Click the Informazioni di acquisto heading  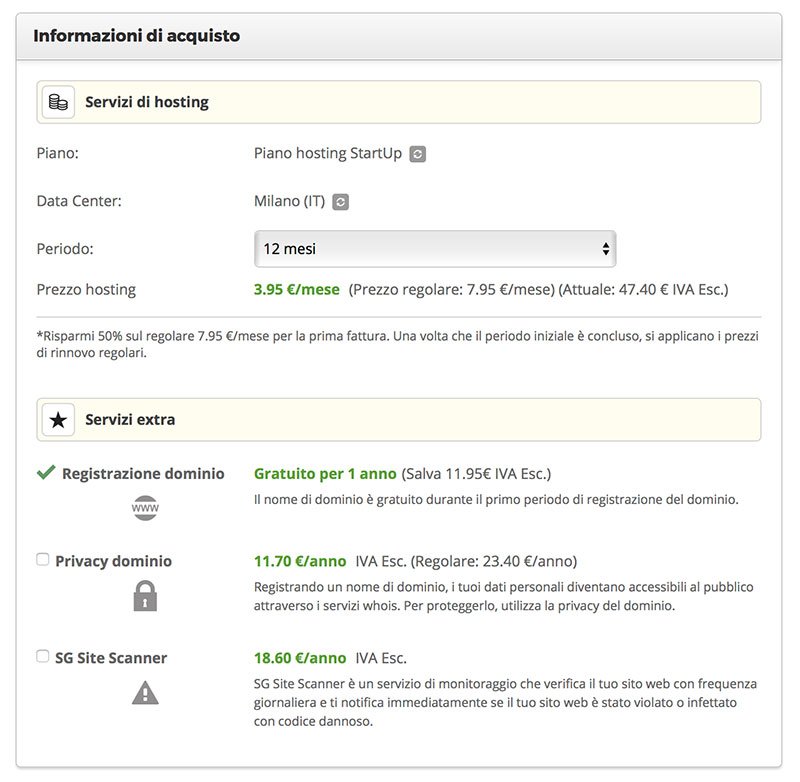pyautogui.click(x=137, y=36)
